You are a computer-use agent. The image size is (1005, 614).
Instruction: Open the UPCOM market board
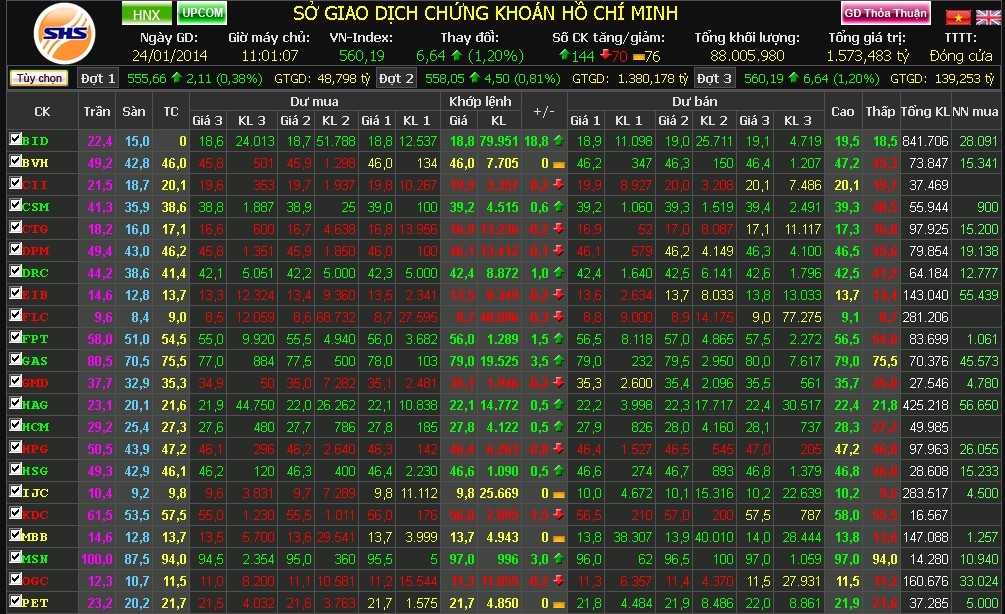pos(203,13)
